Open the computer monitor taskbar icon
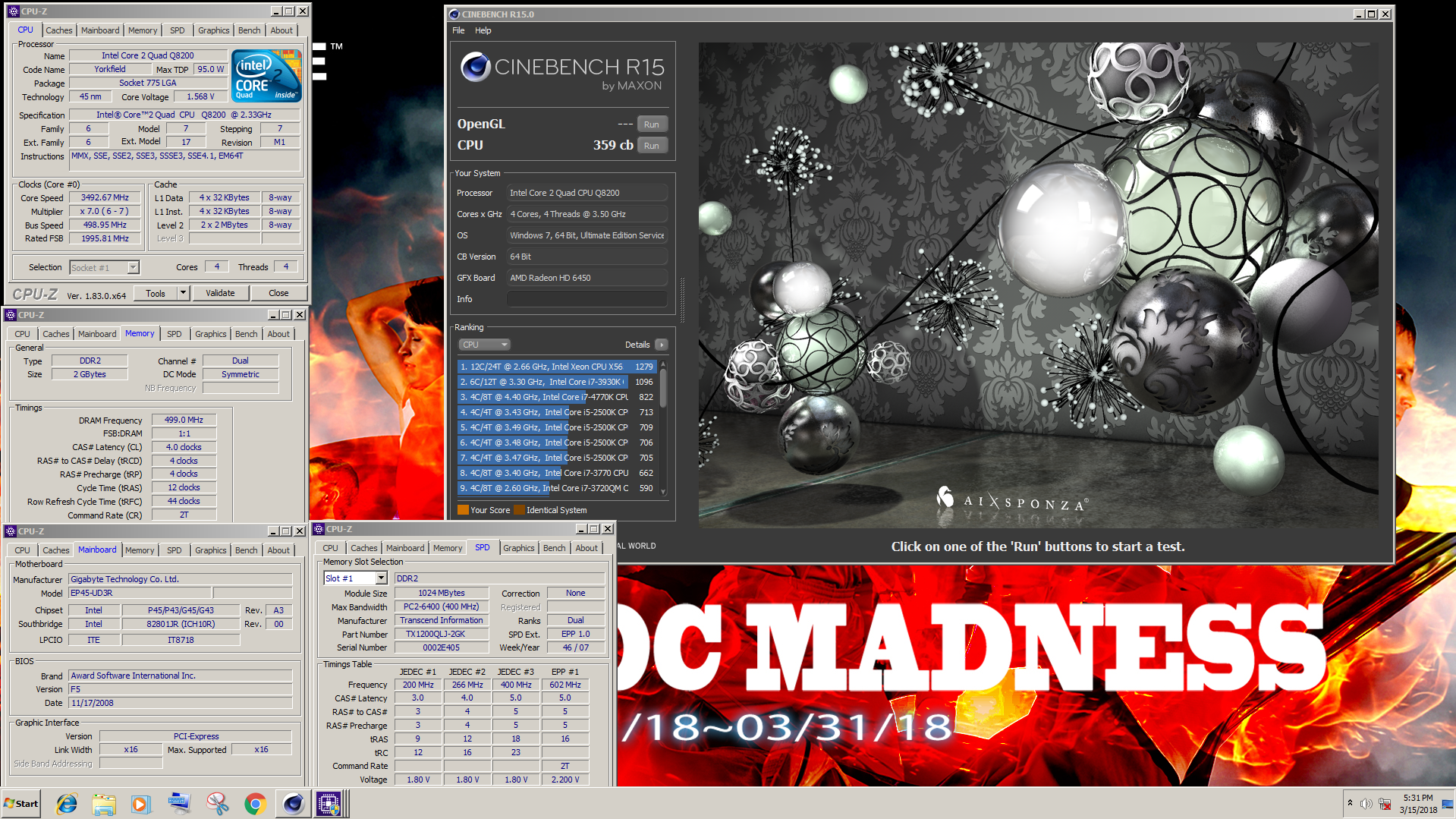 (x=179, y=804)
